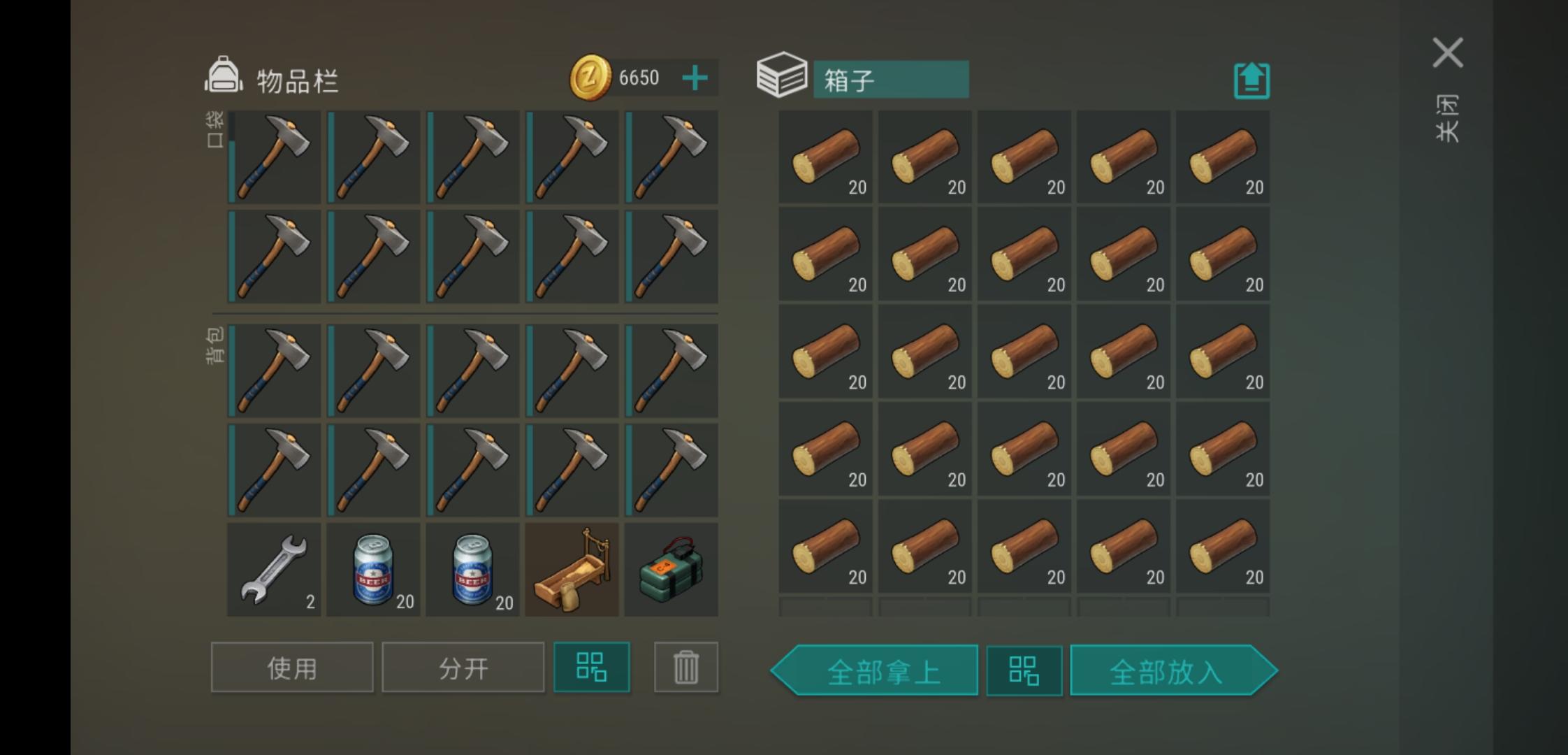Image resolution: width=1568 pixels, height=755 pixels.
Task: Click the 全部放入 put all button
Action: point(1174,670)
